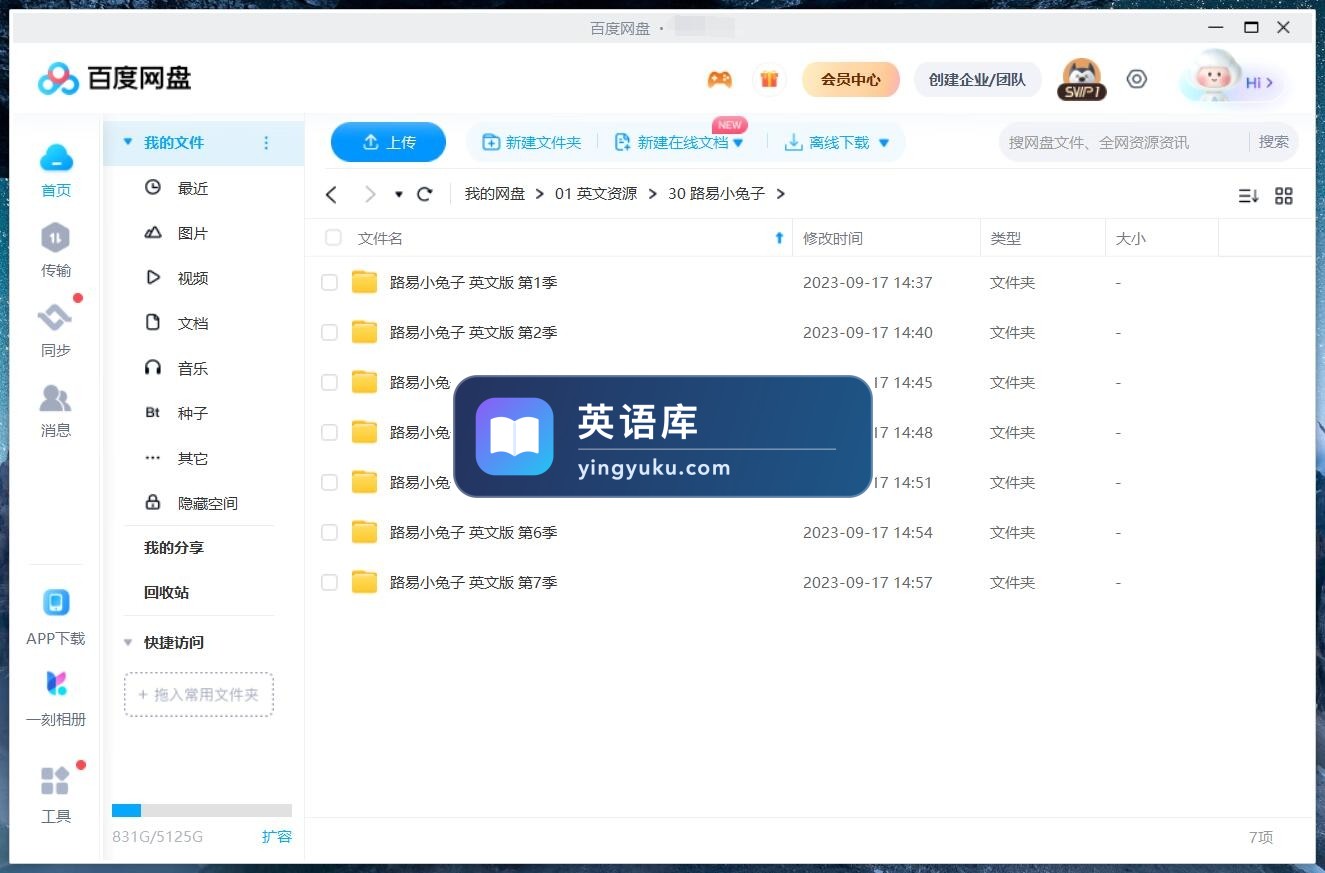Navigate to 我的网盘 breadcrumb
1325x873 pixels.
click(x=495, y=194)
